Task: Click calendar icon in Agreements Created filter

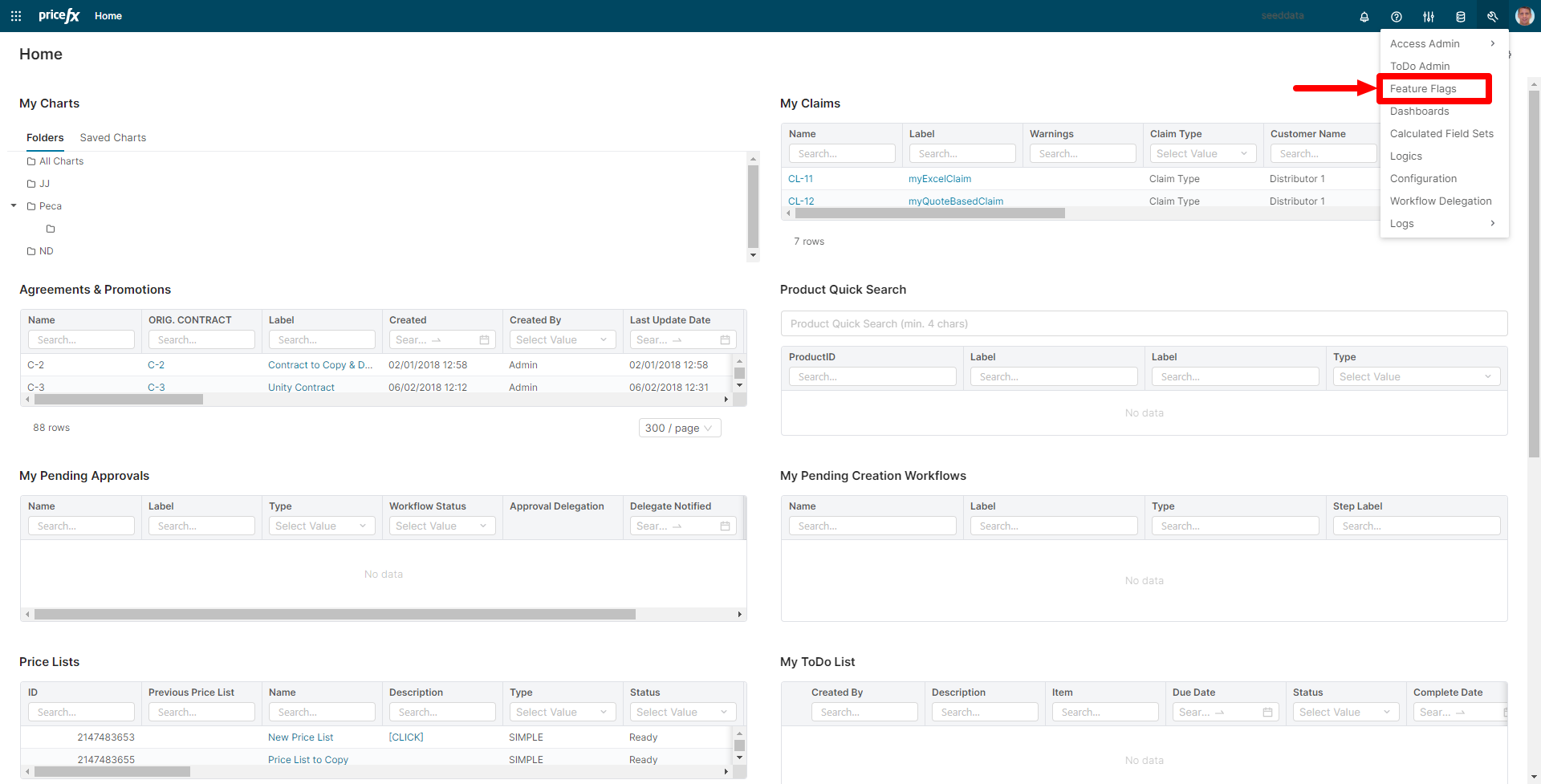Action: (484, 340)
